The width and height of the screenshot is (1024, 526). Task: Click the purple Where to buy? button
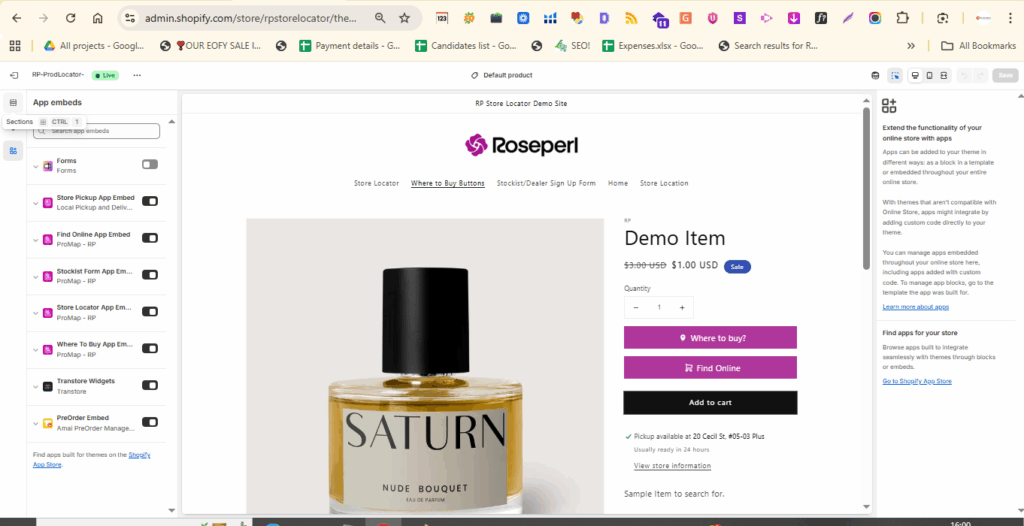click(x=710, y=338)
